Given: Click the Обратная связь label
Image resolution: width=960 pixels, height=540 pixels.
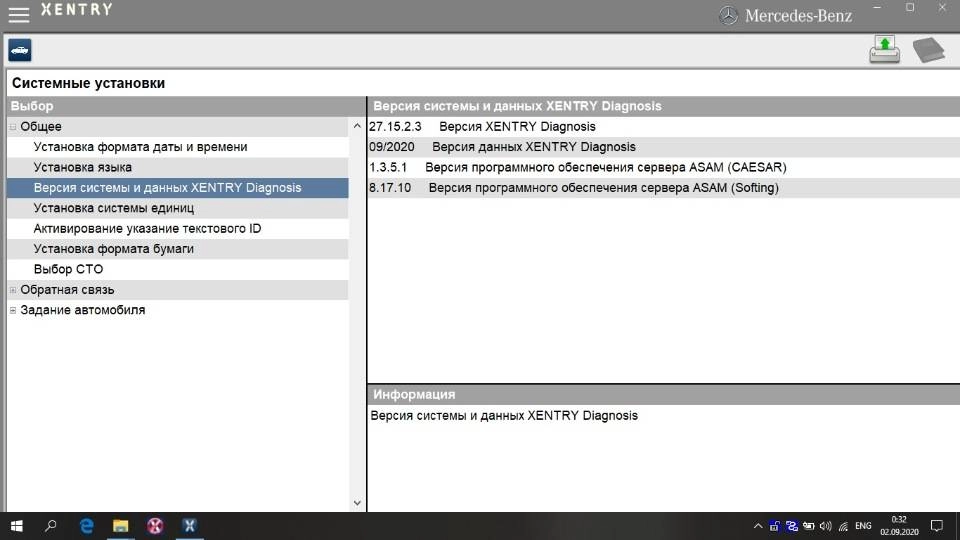Looking at the screenshot, I should [x=67, y=290].
